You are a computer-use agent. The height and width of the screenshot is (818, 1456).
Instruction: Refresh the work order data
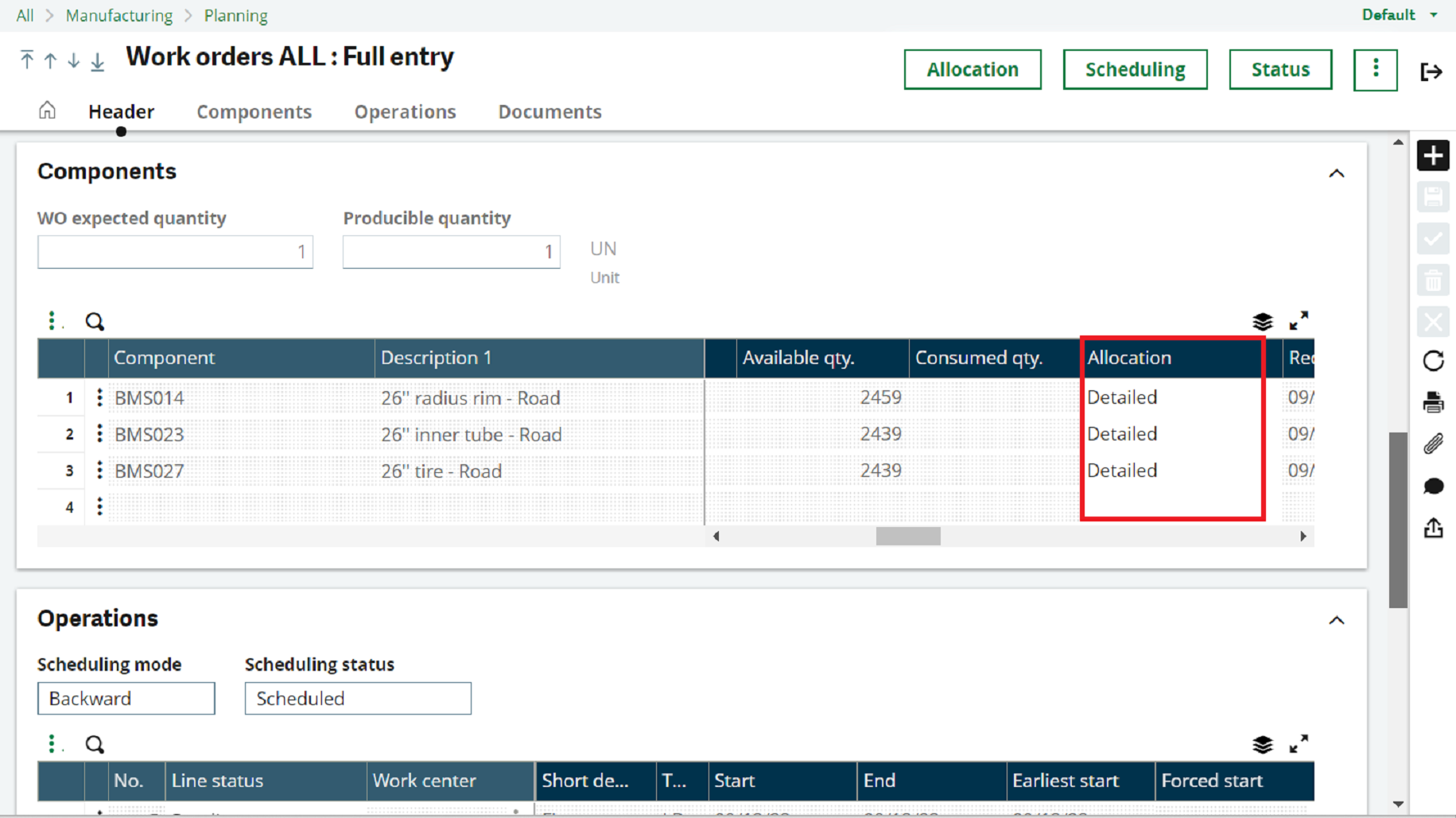[x=1434, y=362]
